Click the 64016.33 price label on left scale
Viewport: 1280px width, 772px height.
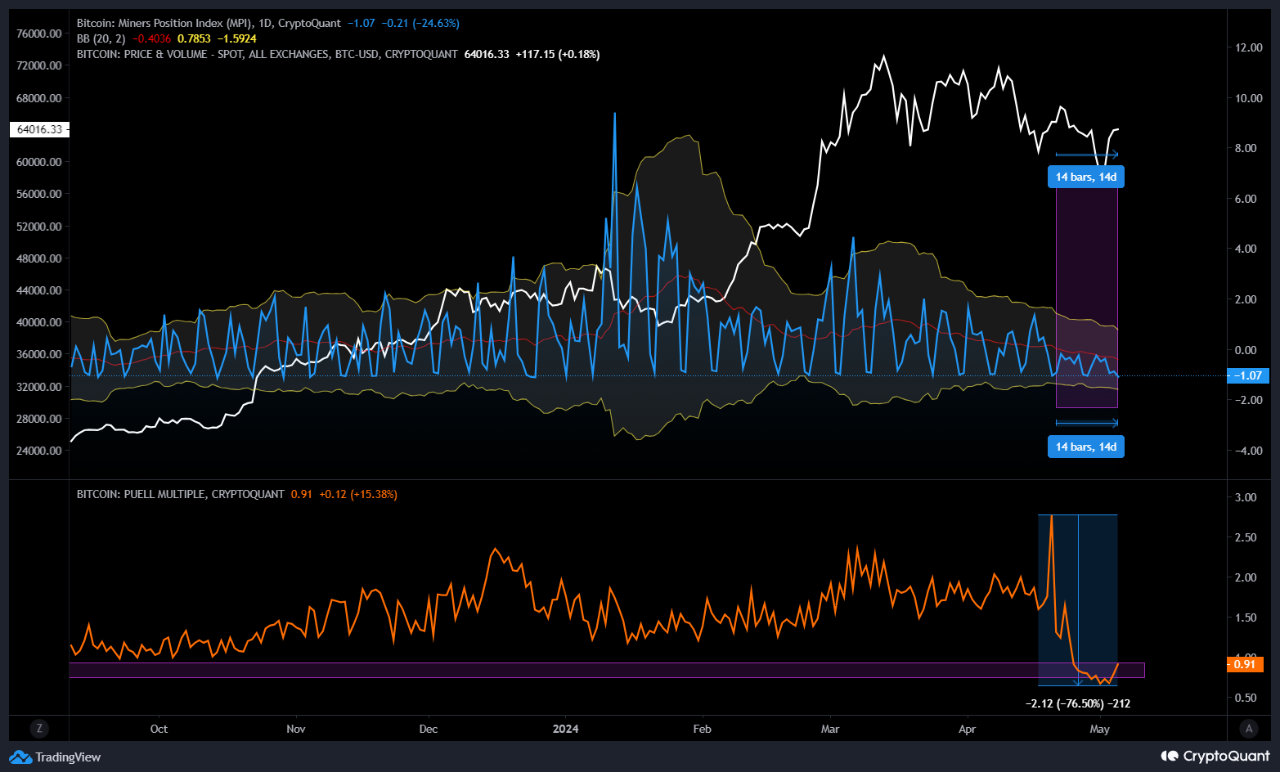39,129
